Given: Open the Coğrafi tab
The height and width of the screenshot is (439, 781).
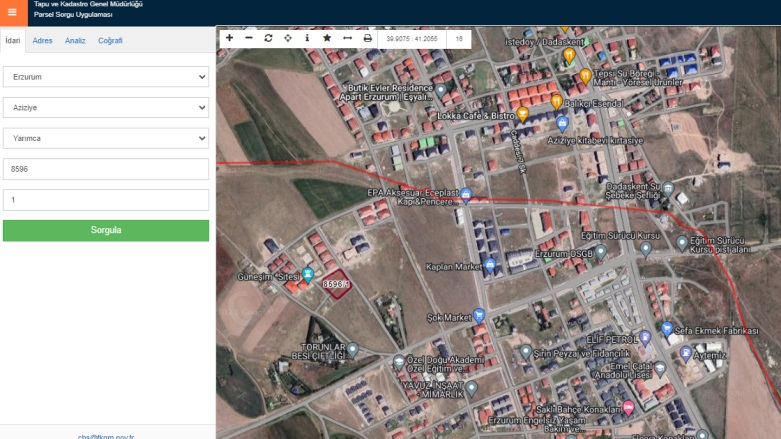Looking at the screenshot, I should [x=110, y=41].
